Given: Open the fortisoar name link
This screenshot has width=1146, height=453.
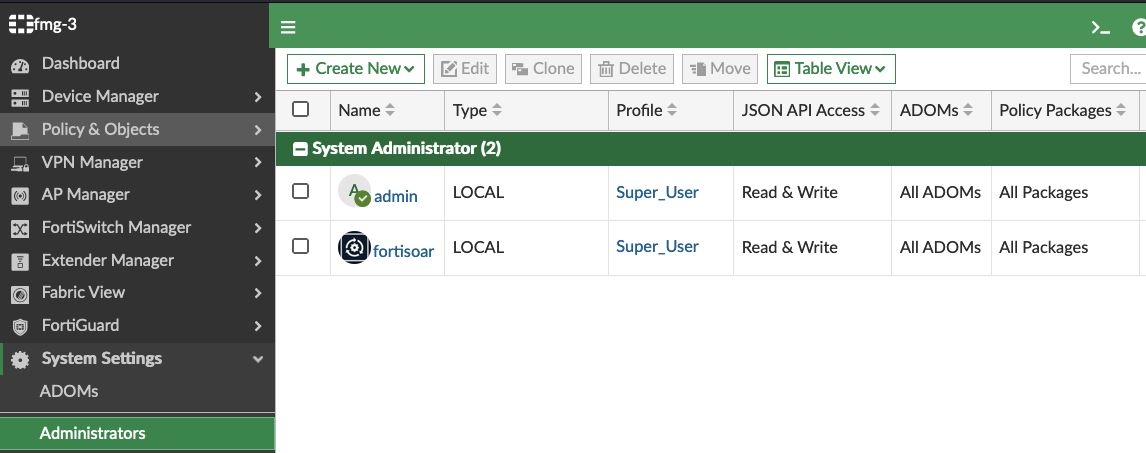Looking at the screenshot, I should pyautogui.click(x=403, y=252).
